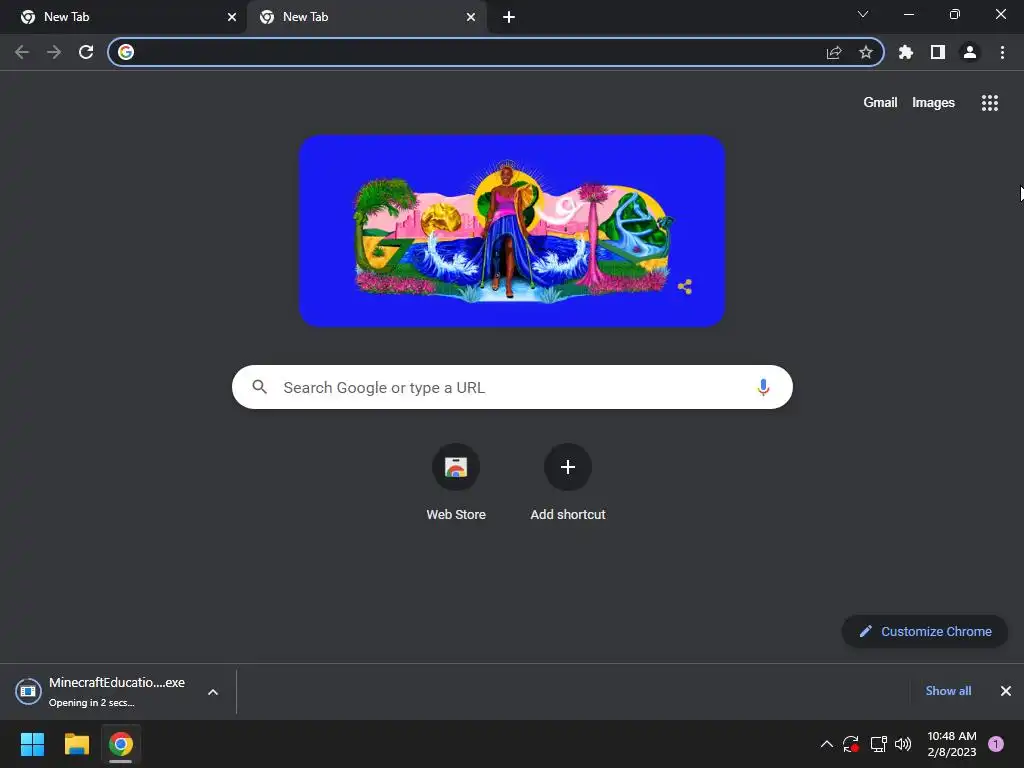Close the second New Tab
The width and height of the screenshot is (1024, 768).
pos(471,17)
